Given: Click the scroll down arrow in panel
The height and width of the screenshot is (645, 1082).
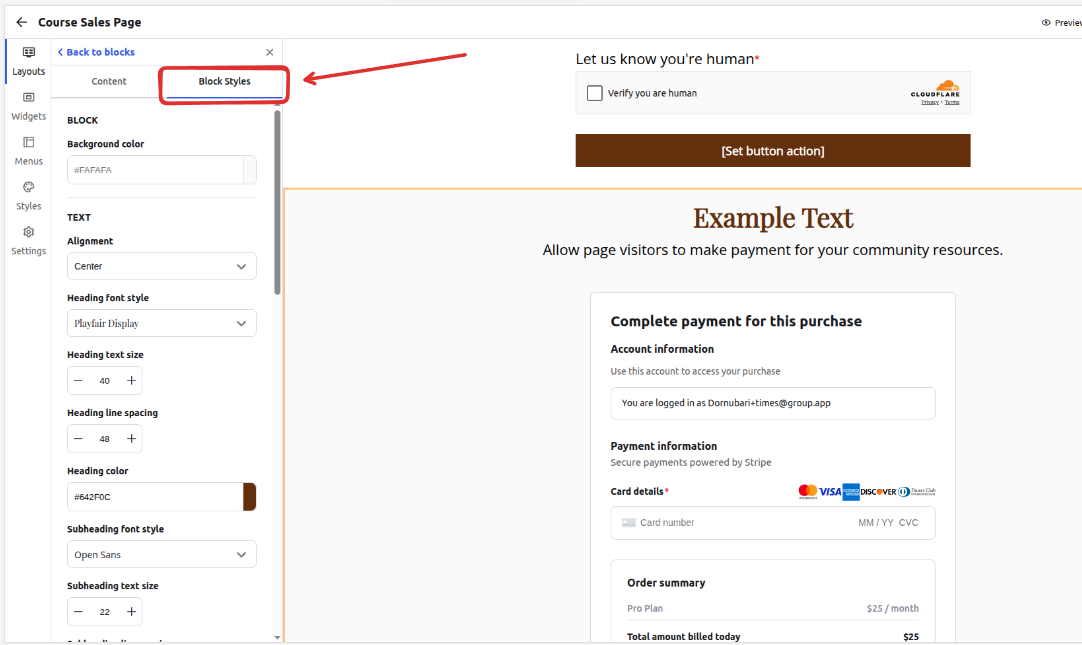Looking at the screenshot, I should point(277,637).
